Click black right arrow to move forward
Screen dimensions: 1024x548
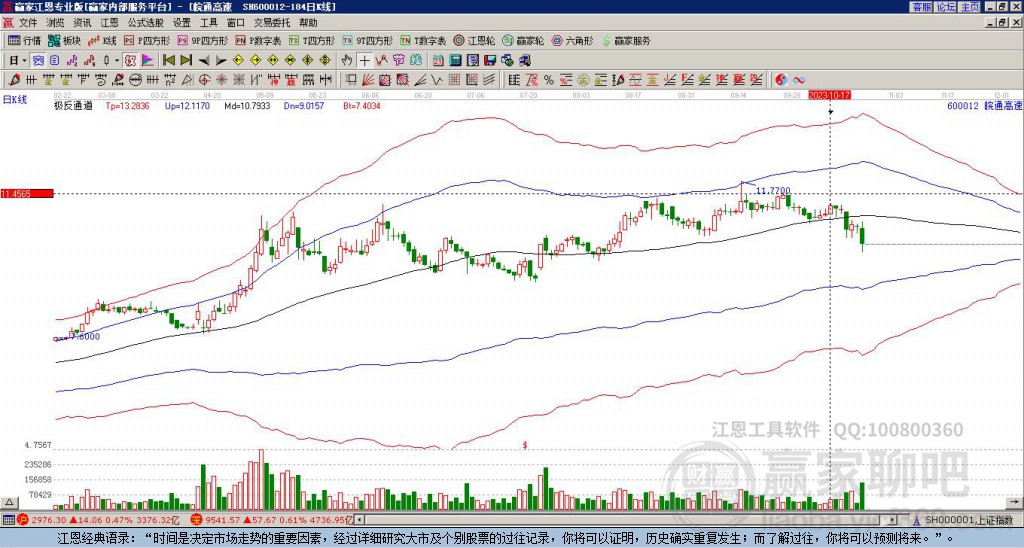(x=221, y=61)
